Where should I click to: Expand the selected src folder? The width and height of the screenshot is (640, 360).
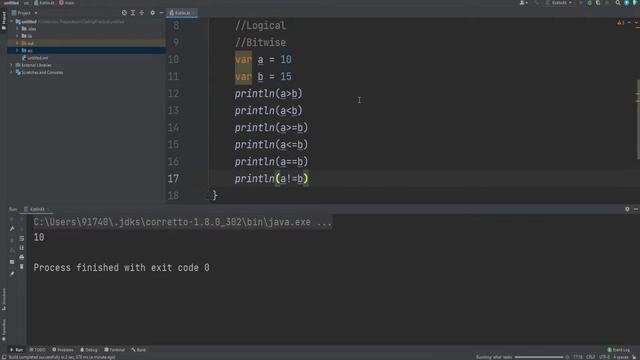tap(17, 50)
